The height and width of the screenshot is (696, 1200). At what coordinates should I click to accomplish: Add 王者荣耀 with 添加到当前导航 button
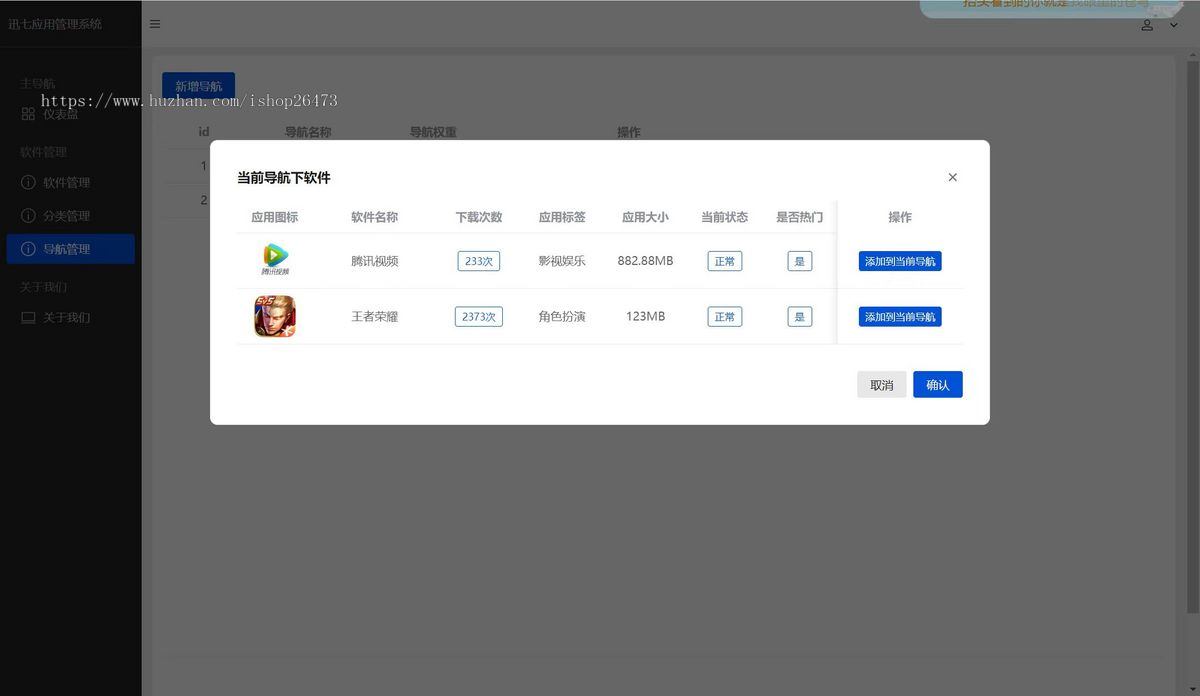pyautogui.click(x=900, y=316)
